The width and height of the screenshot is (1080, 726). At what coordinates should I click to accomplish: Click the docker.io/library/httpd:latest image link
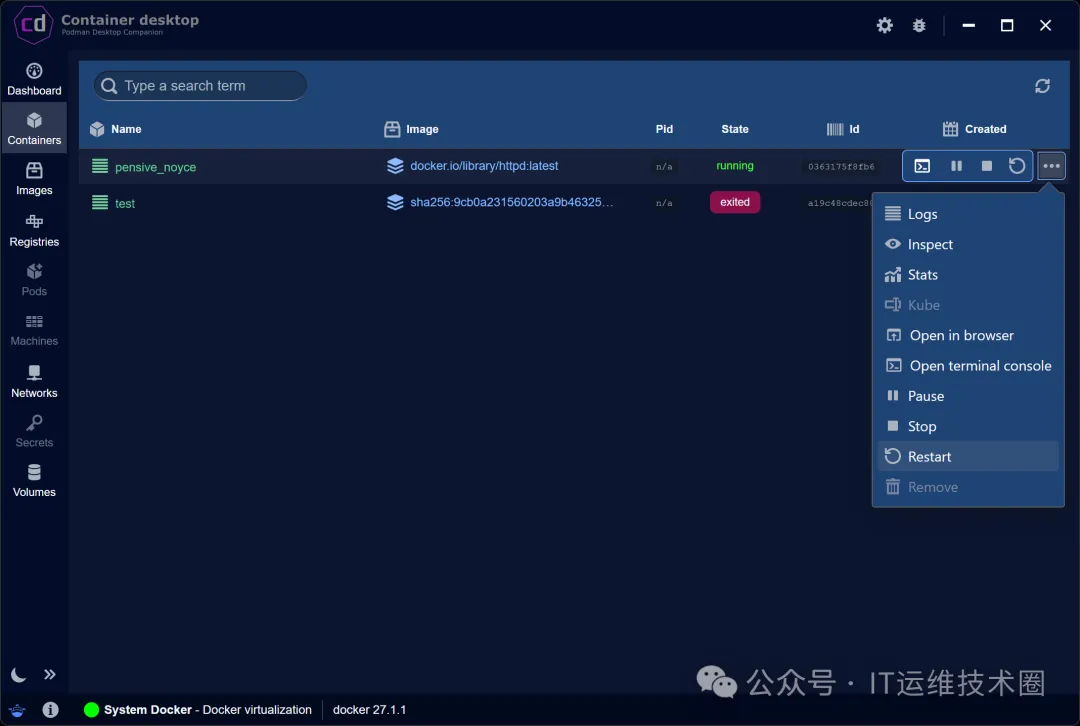tap(484, 166)
